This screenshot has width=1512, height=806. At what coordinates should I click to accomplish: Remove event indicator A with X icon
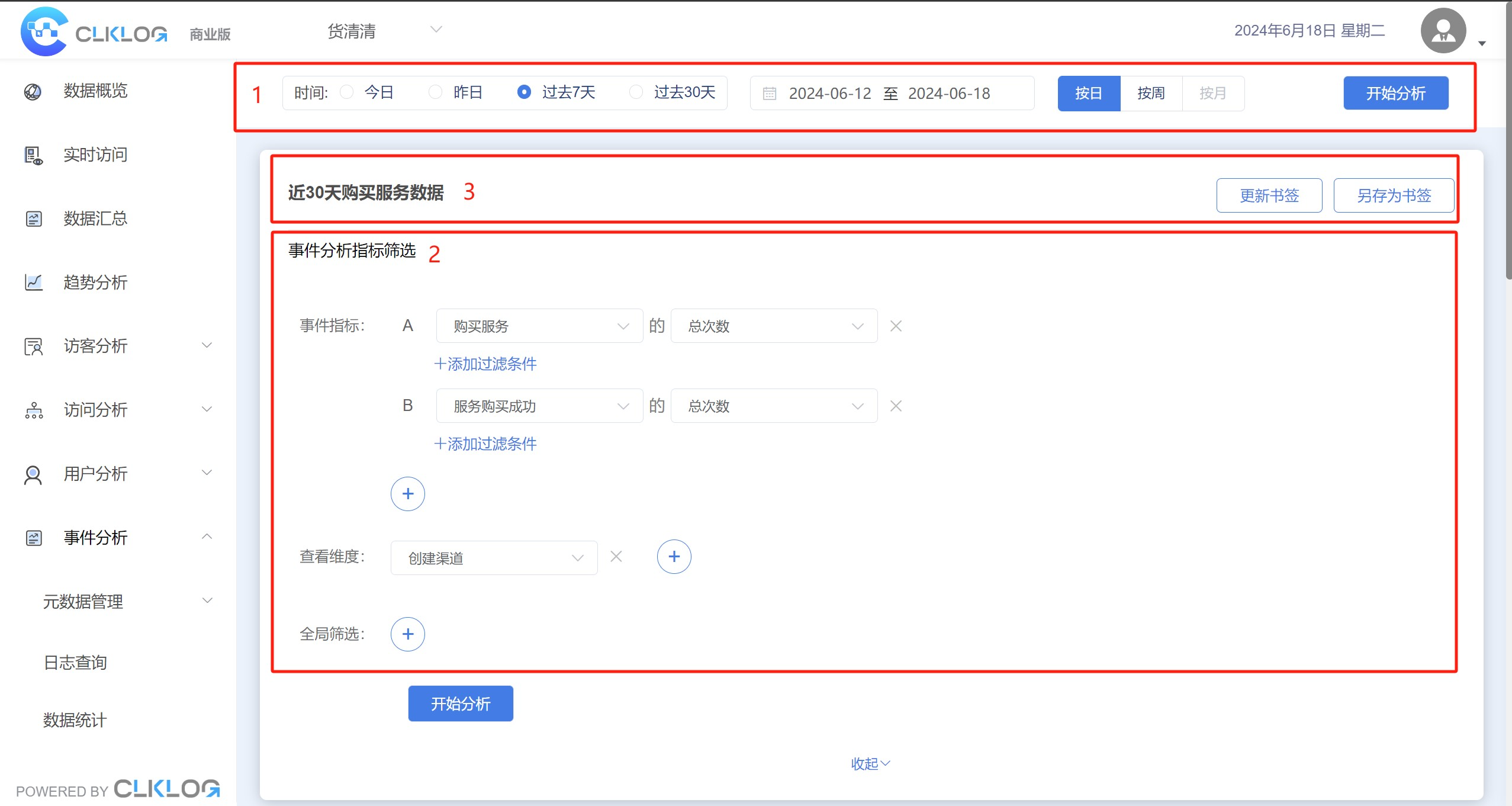(896, 326)
